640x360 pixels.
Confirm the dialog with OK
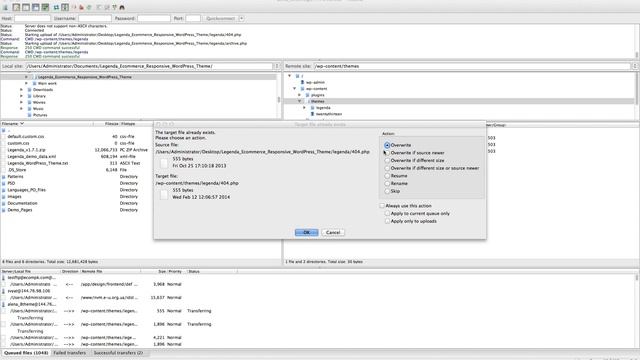[x=307, y=232]
